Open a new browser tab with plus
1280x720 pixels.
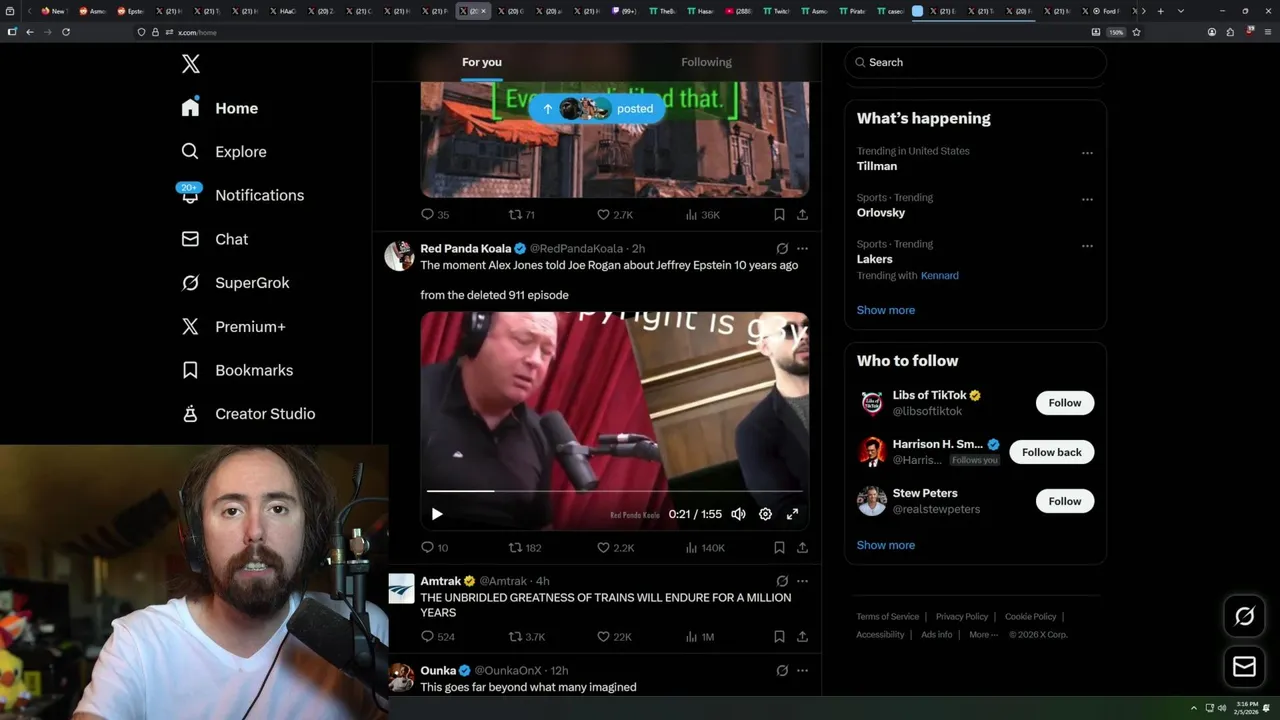(1160, 11)
